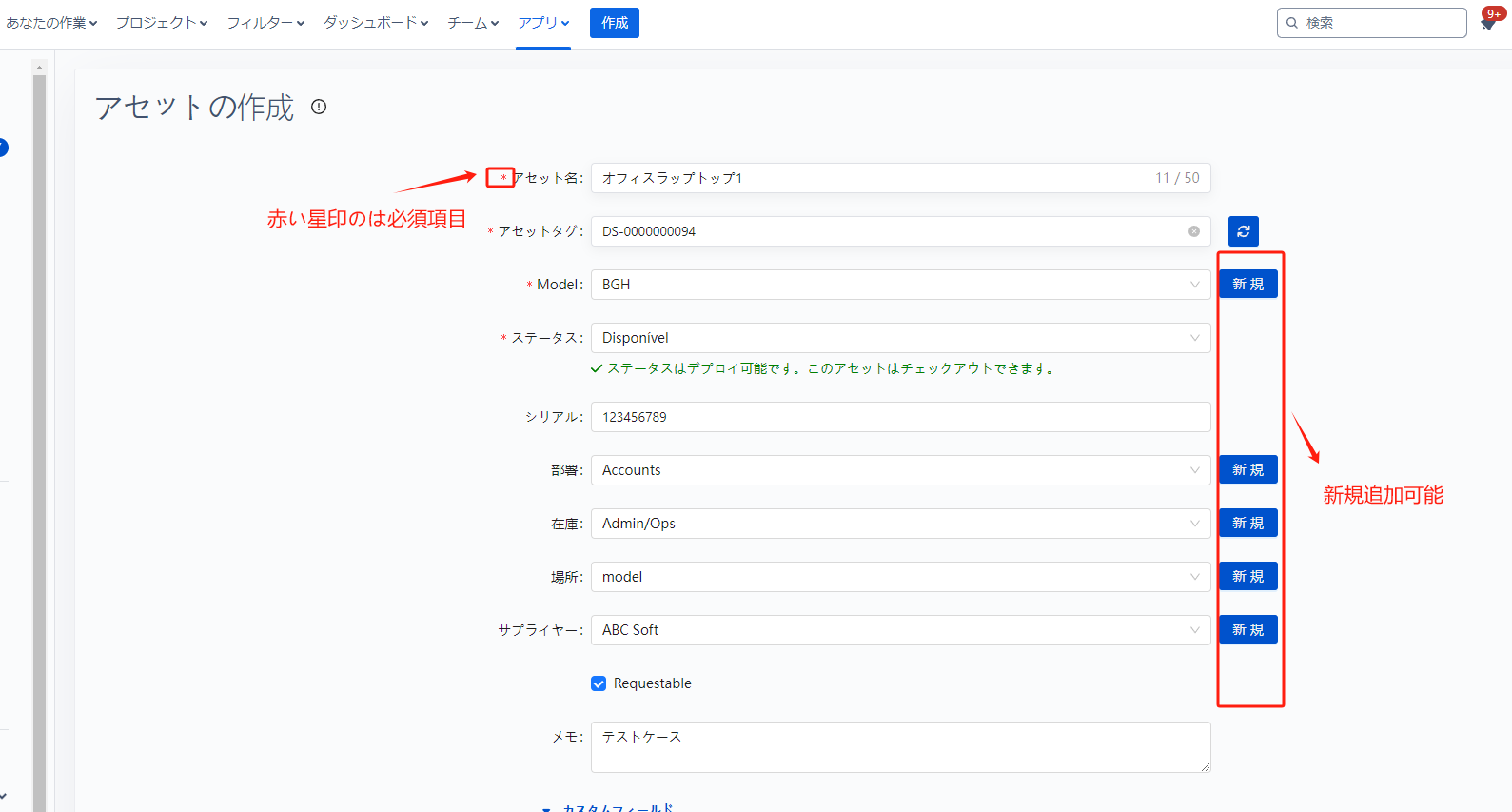
Task: Click the refresh asset tag icon
Action: click(1243, 231)
